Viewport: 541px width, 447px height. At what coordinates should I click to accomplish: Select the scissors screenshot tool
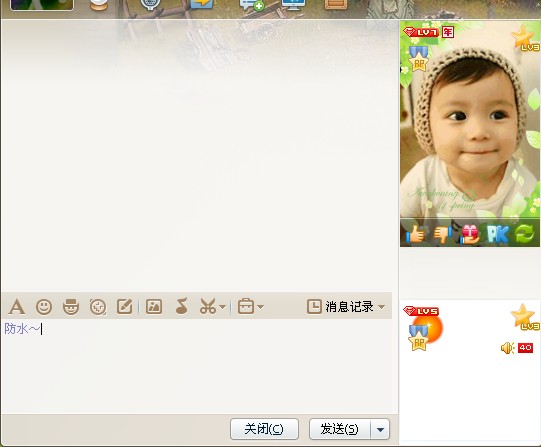click(208, 306)
